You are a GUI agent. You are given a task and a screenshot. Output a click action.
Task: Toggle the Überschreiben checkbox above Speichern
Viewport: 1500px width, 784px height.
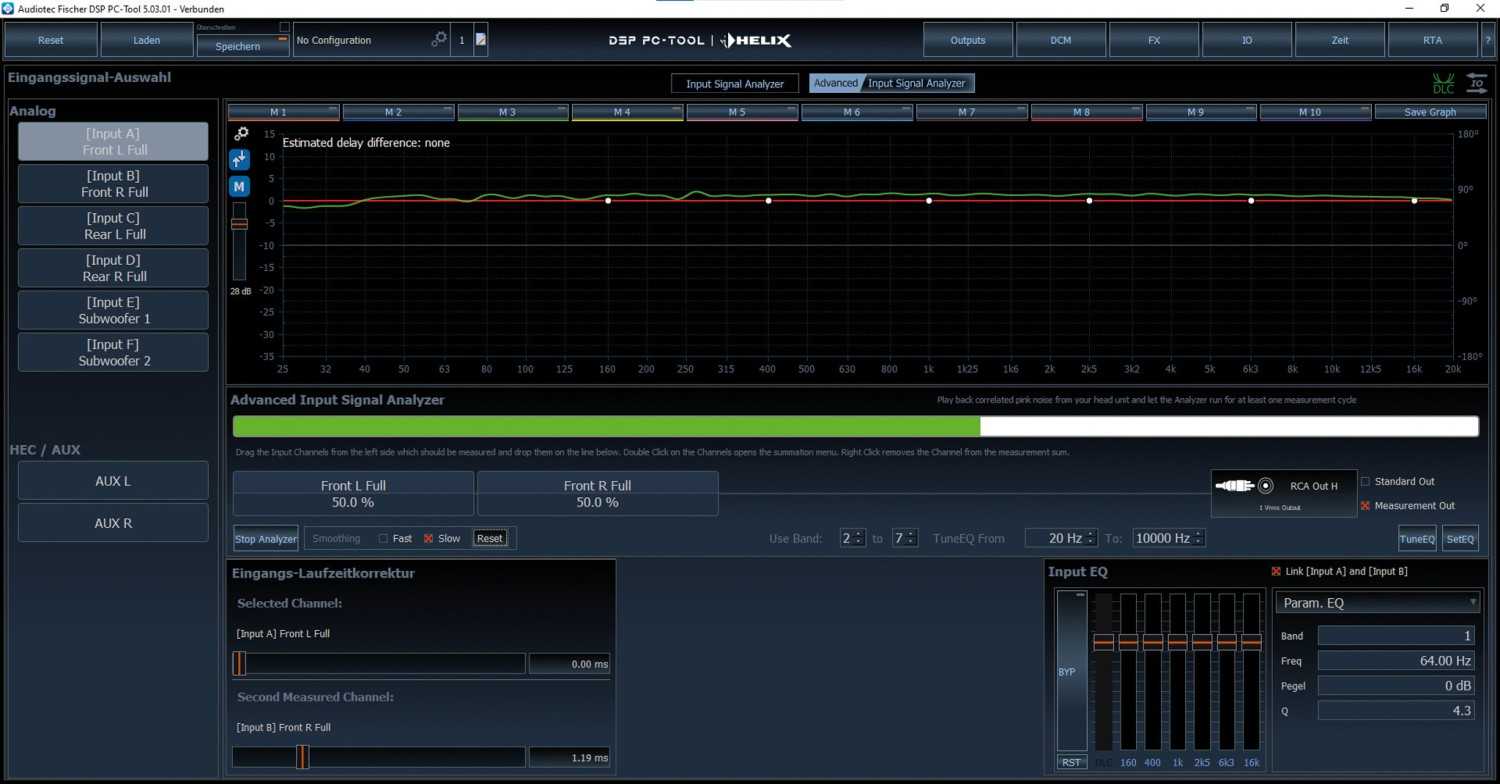point(284,27)
